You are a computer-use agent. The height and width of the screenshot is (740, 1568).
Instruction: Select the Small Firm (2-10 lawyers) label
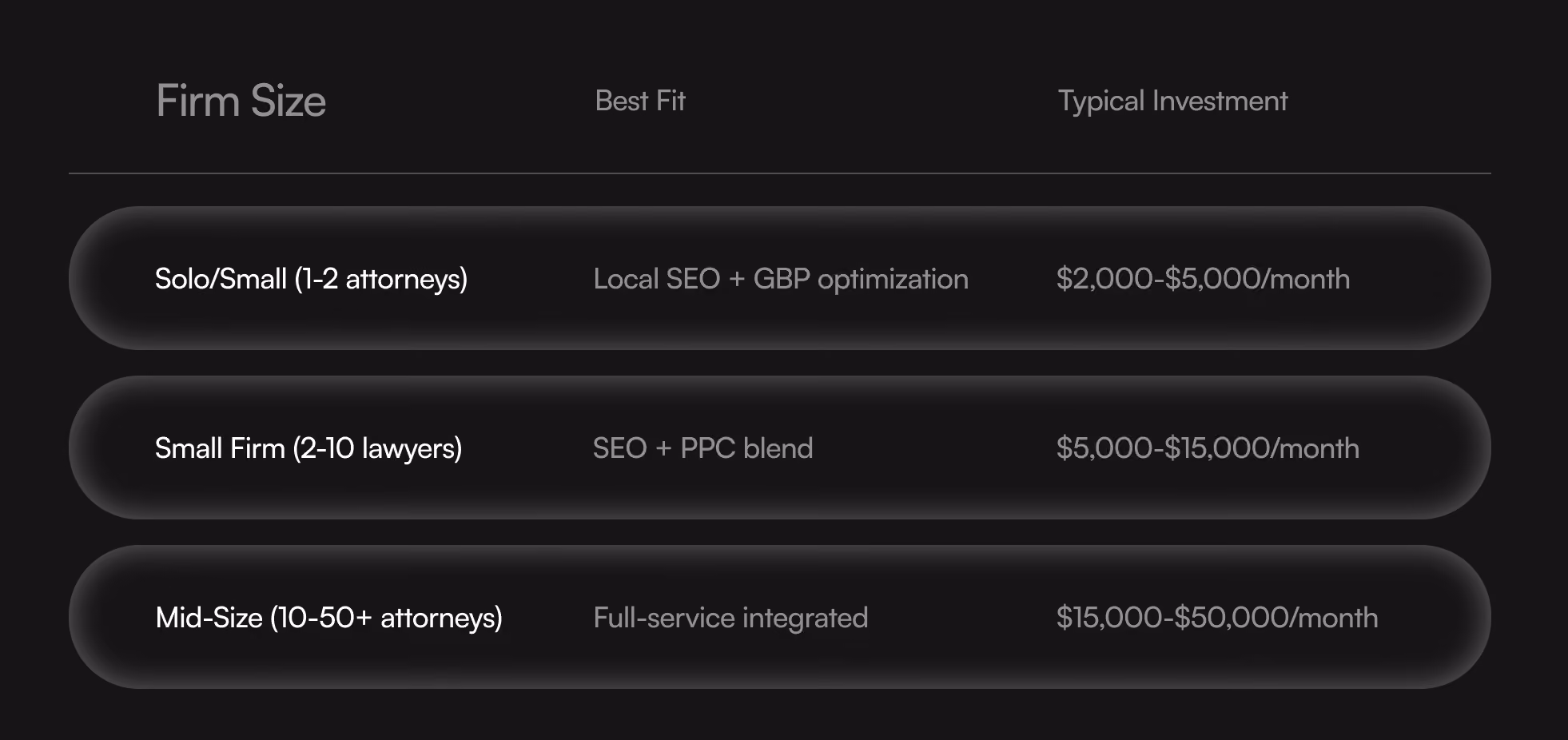(308, 448)
